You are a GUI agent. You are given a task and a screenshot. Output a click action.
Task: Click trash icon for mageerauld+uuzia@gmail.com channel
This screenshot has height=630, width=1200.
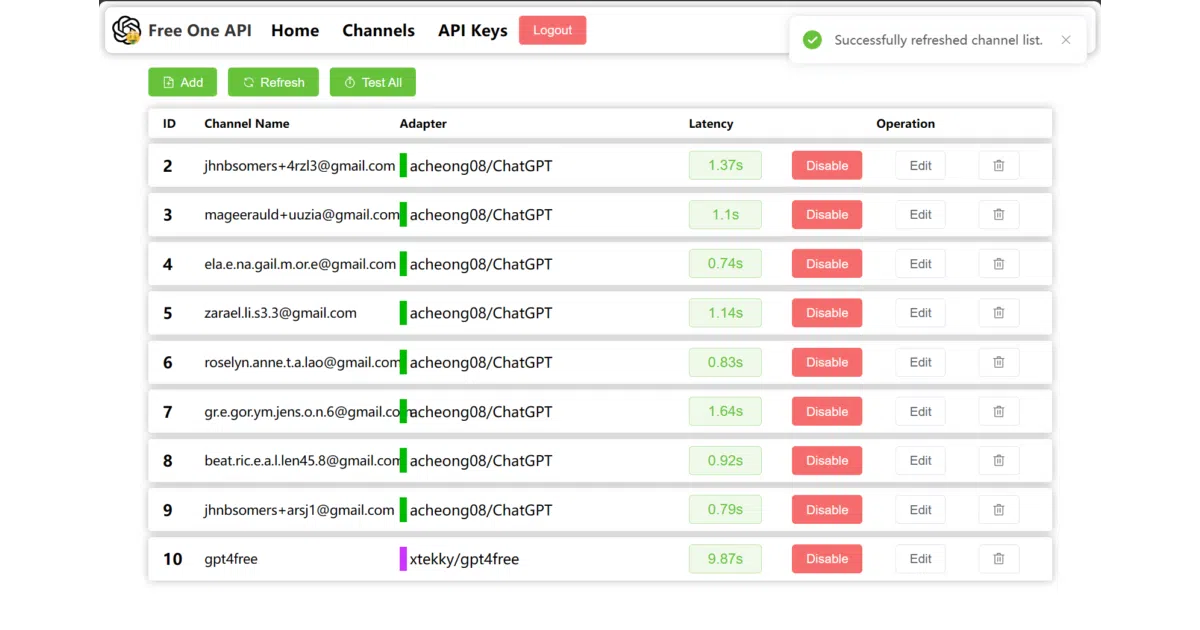coord(998,215)
